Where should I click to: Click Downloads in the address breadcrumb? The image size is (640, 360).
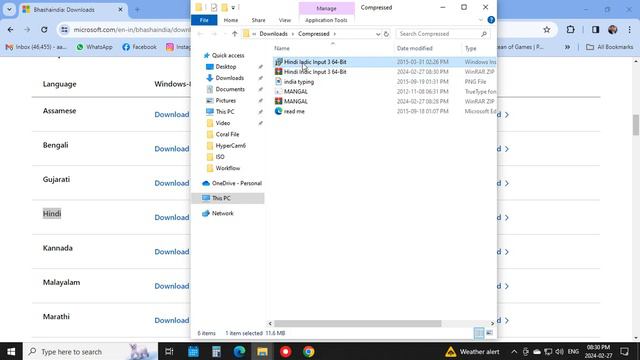273,34
